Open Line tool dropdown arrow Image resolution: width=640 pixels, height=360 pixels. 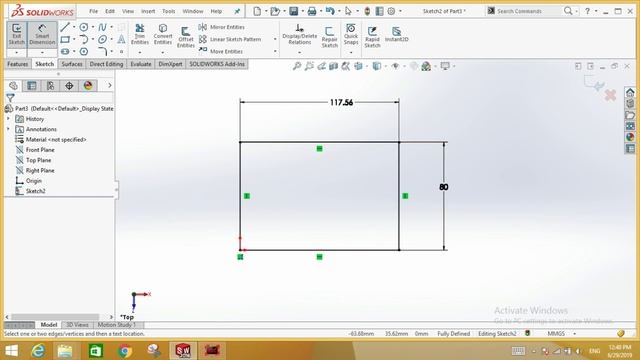coord(74,27)
